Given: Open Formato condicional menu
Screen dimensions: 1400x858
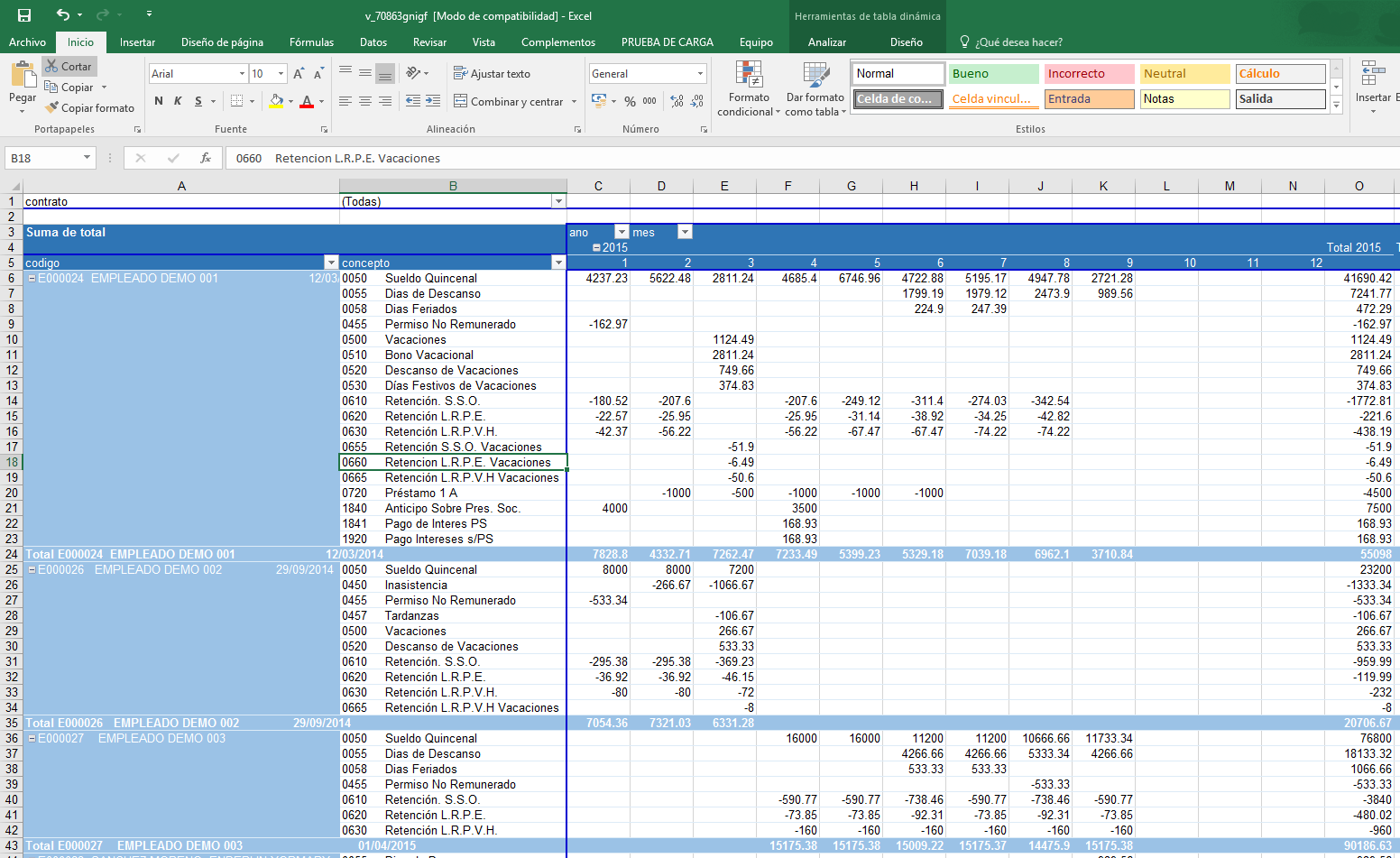Looking at the screenshot, I should [749, 88].
